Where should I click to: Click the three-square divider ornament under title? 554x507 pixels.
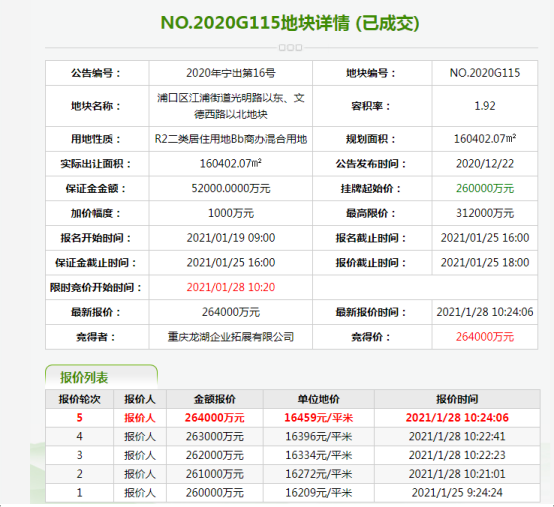(x=290, y=47)
